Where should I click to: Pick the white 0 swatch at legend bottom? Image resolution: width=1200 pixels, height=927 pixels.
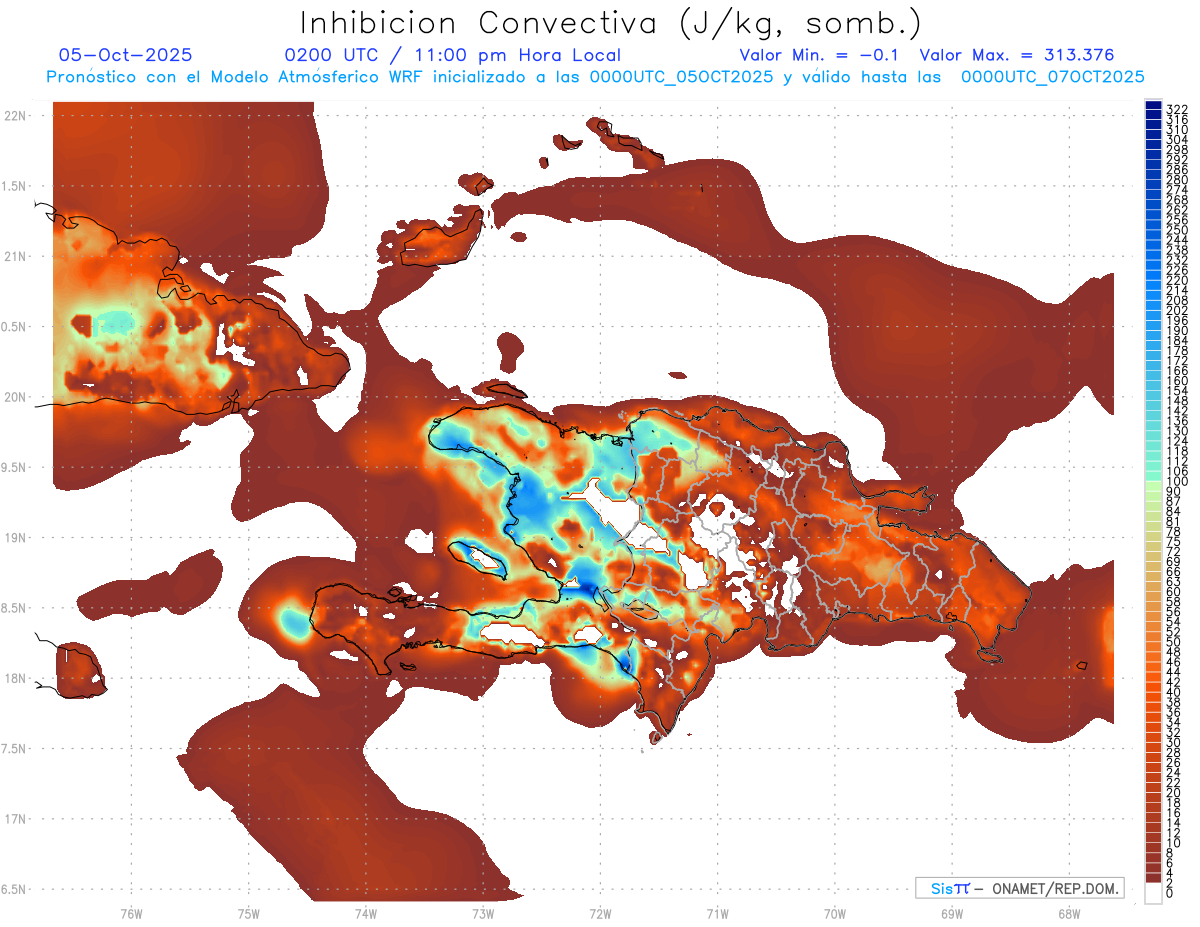tap(1153, 893)
